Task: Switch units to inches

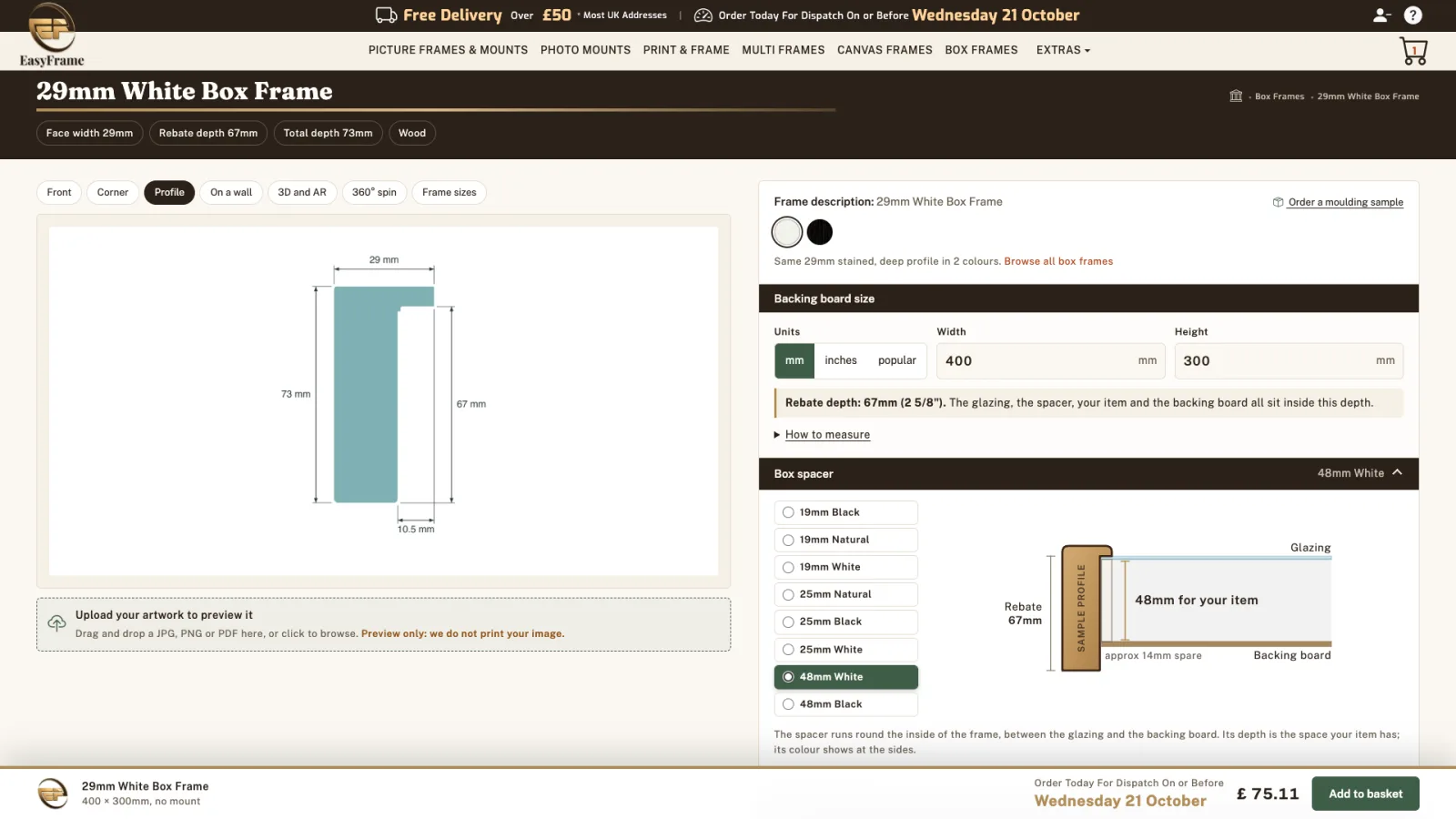Action: tap(841, 360)
